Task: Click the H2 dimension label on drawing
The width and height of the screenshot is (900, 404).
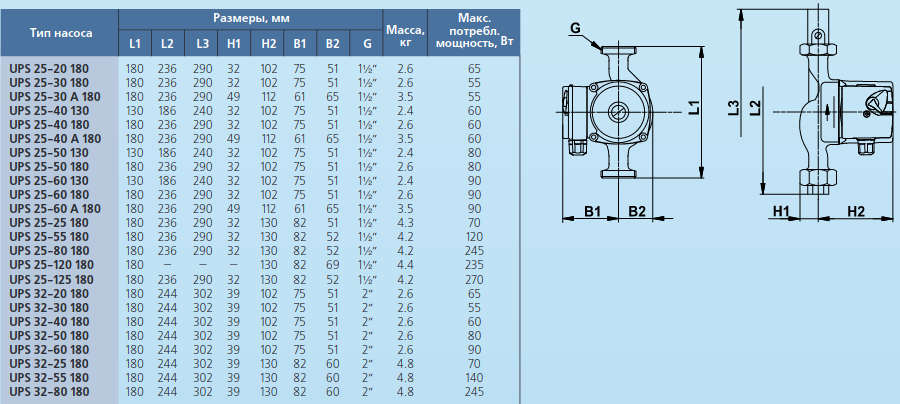Action: pos(856,212)
